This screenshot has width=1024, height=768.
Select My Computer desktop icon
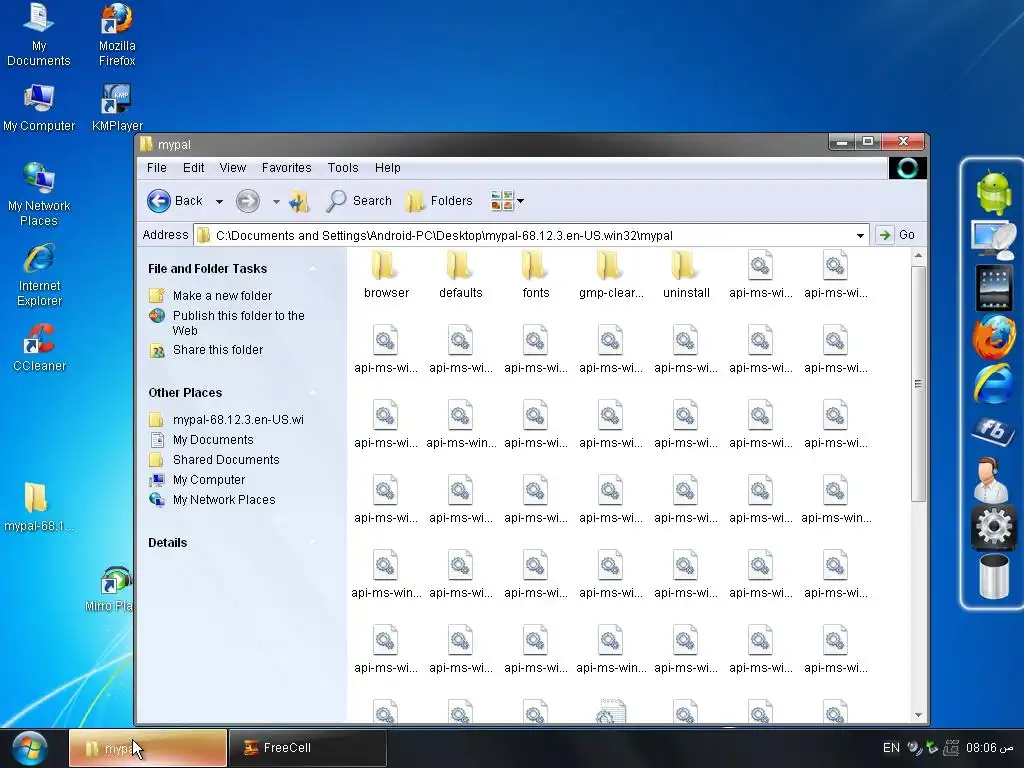pyautogui.click(x=39, y=108)
